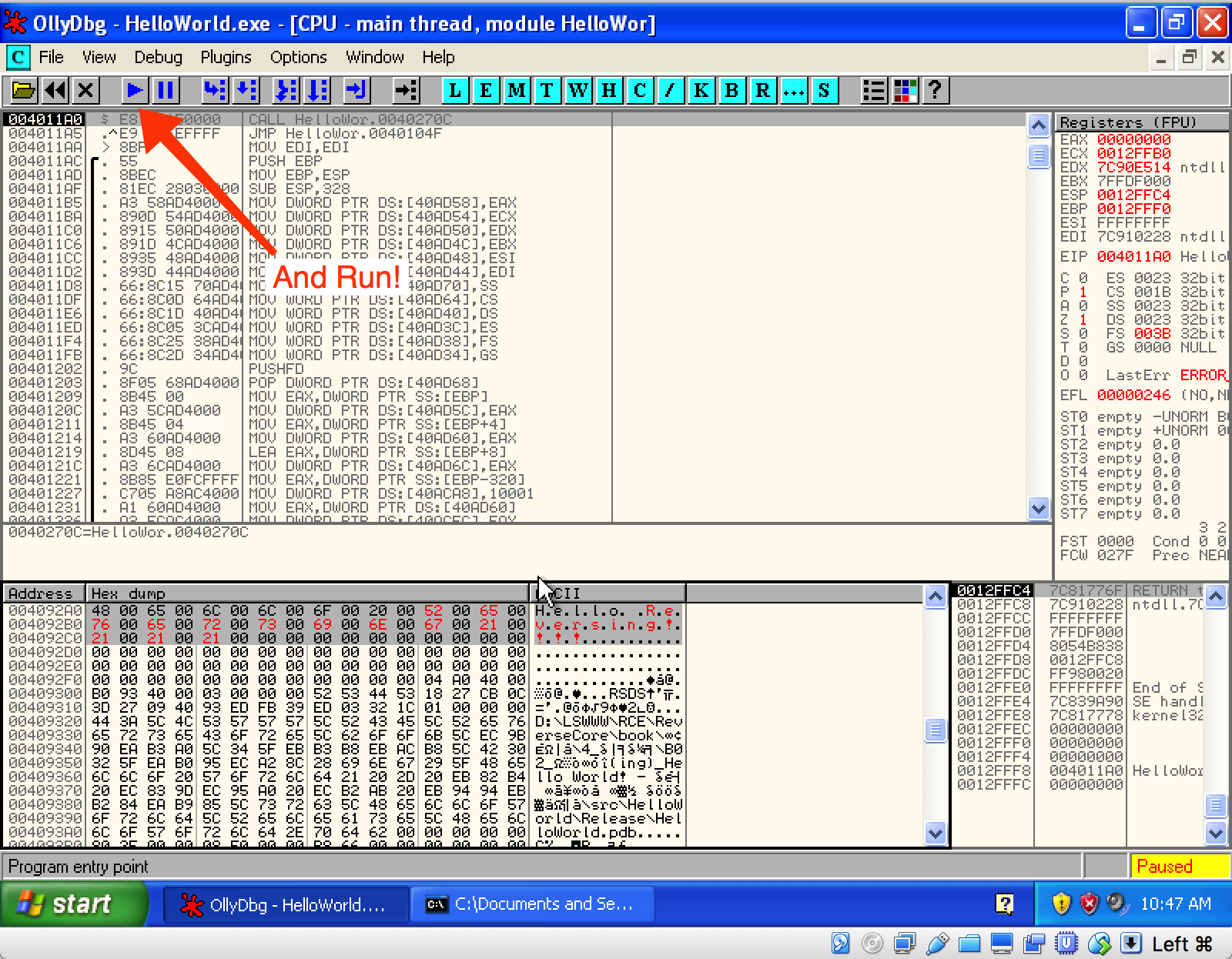Open file with the folder toolbar icon

pos(24,91)
